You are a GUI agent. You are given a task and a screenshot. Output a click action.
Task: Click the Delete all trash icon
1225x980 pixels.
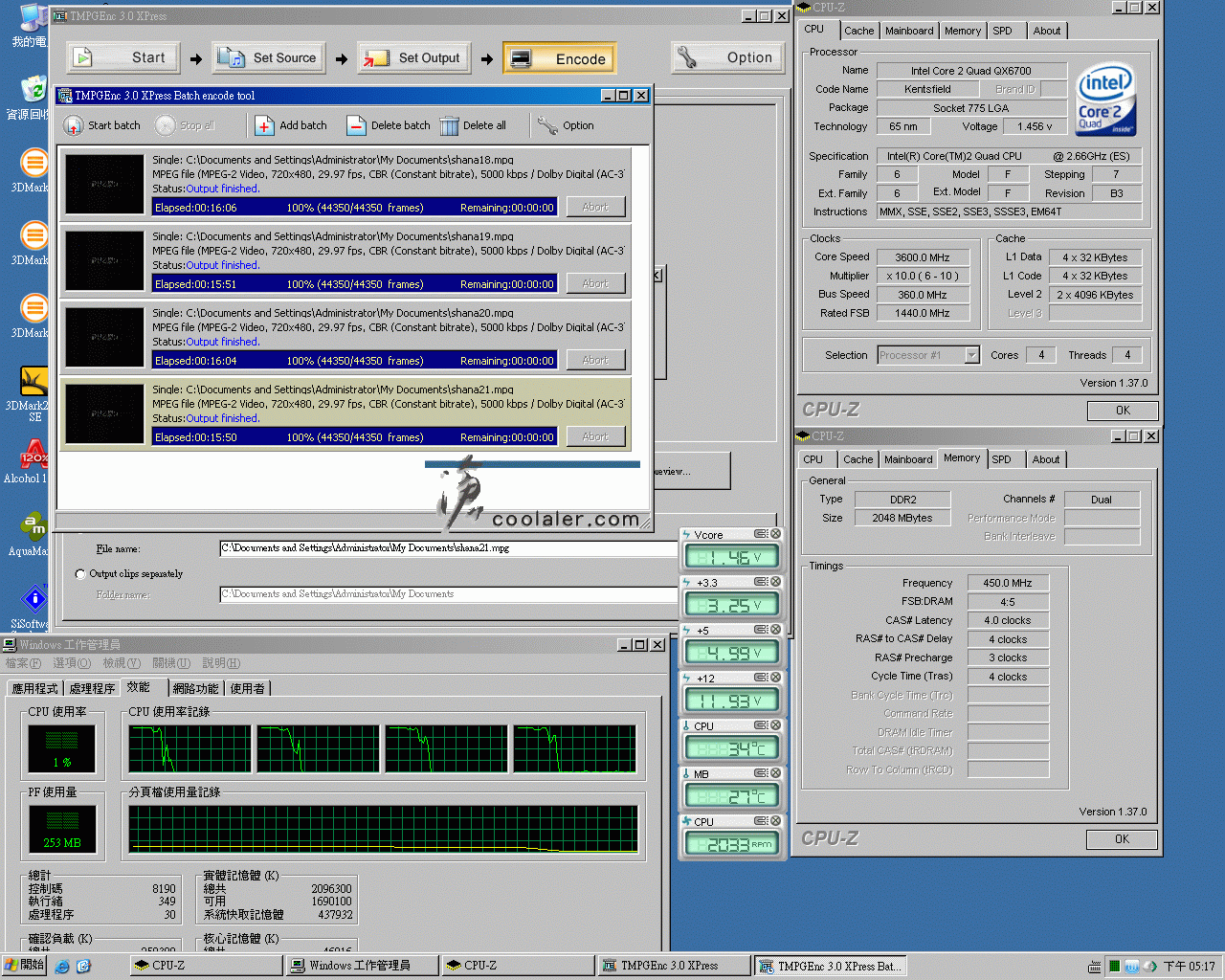coord(449,125)
